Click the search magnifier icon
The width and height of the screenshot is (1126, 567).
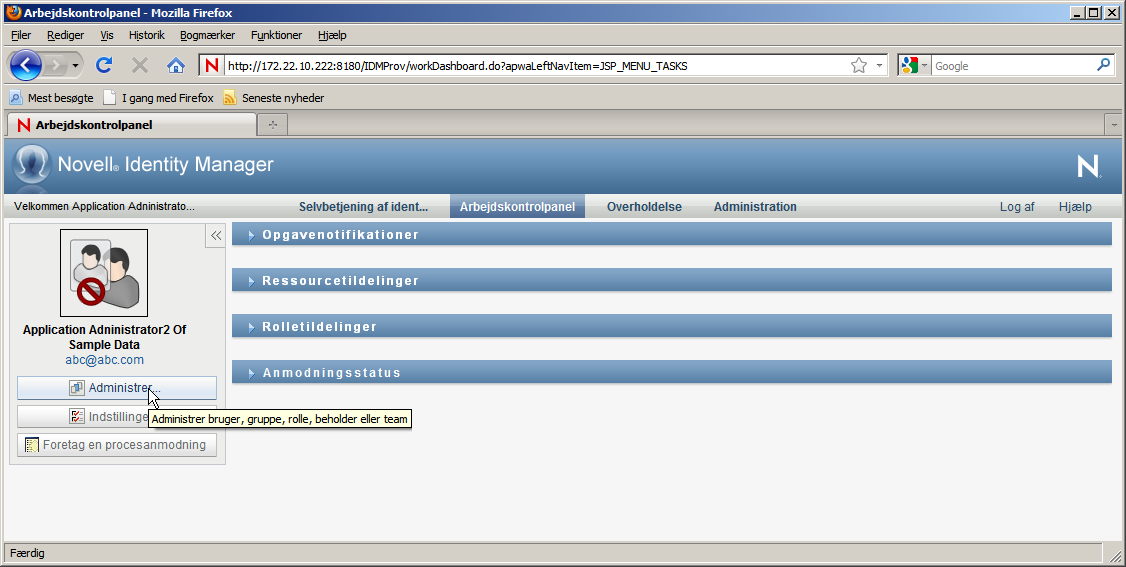[1104, 65]
